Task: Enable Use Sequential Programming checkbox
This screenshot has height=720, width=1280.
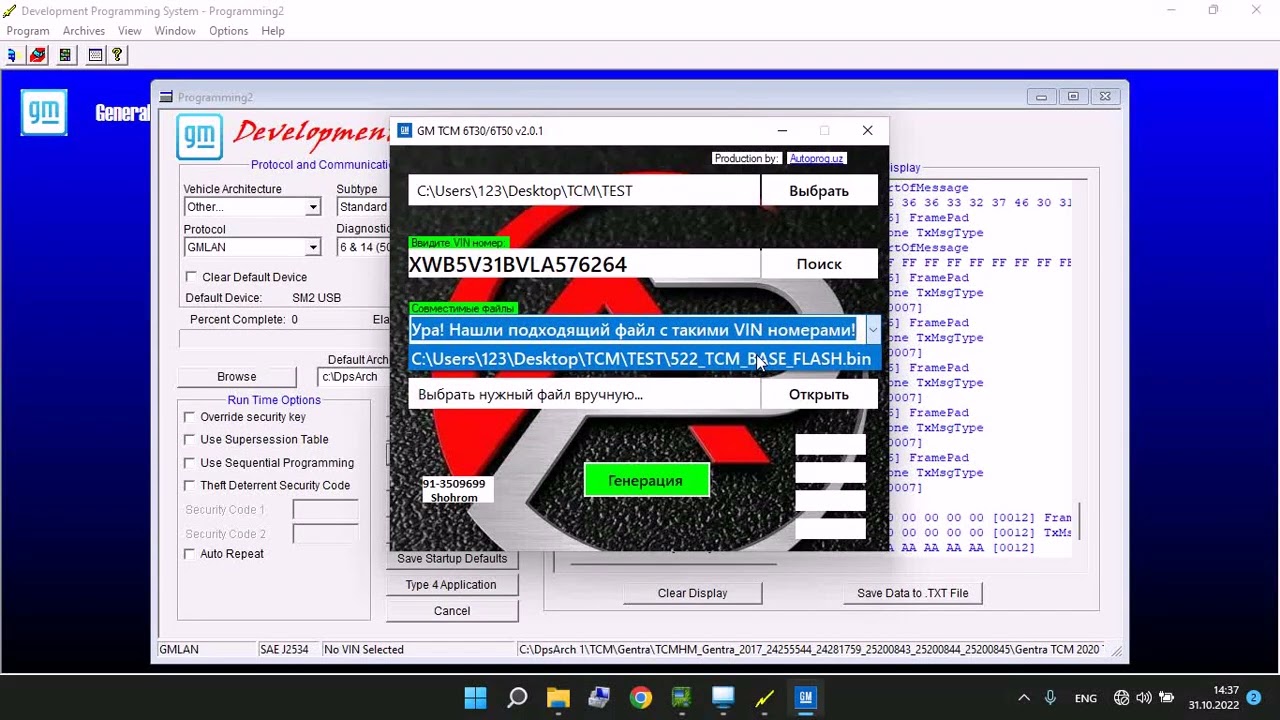Action: [189, 463]
